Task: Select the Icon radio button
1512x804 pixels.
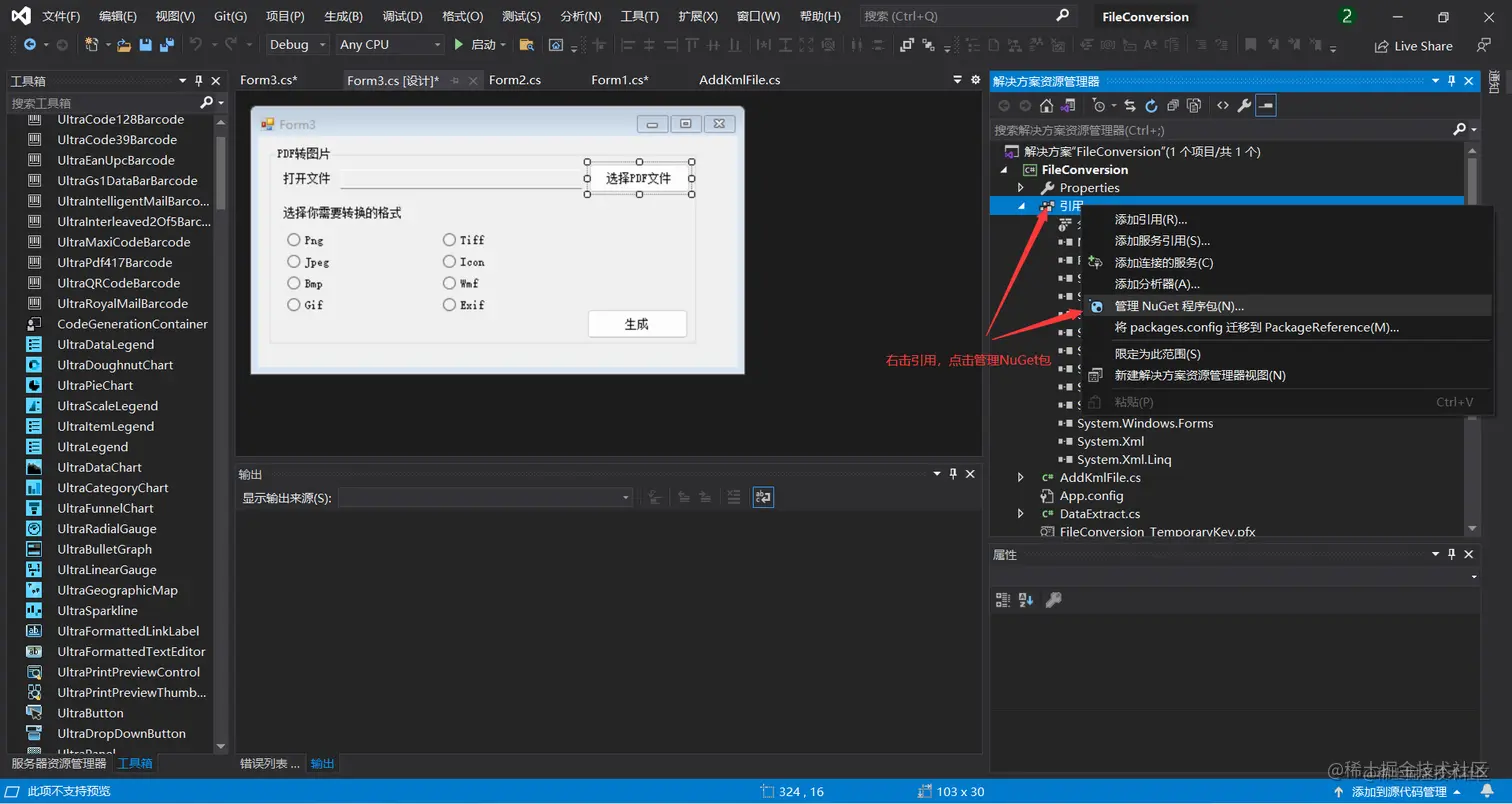Action: point(450,262)
